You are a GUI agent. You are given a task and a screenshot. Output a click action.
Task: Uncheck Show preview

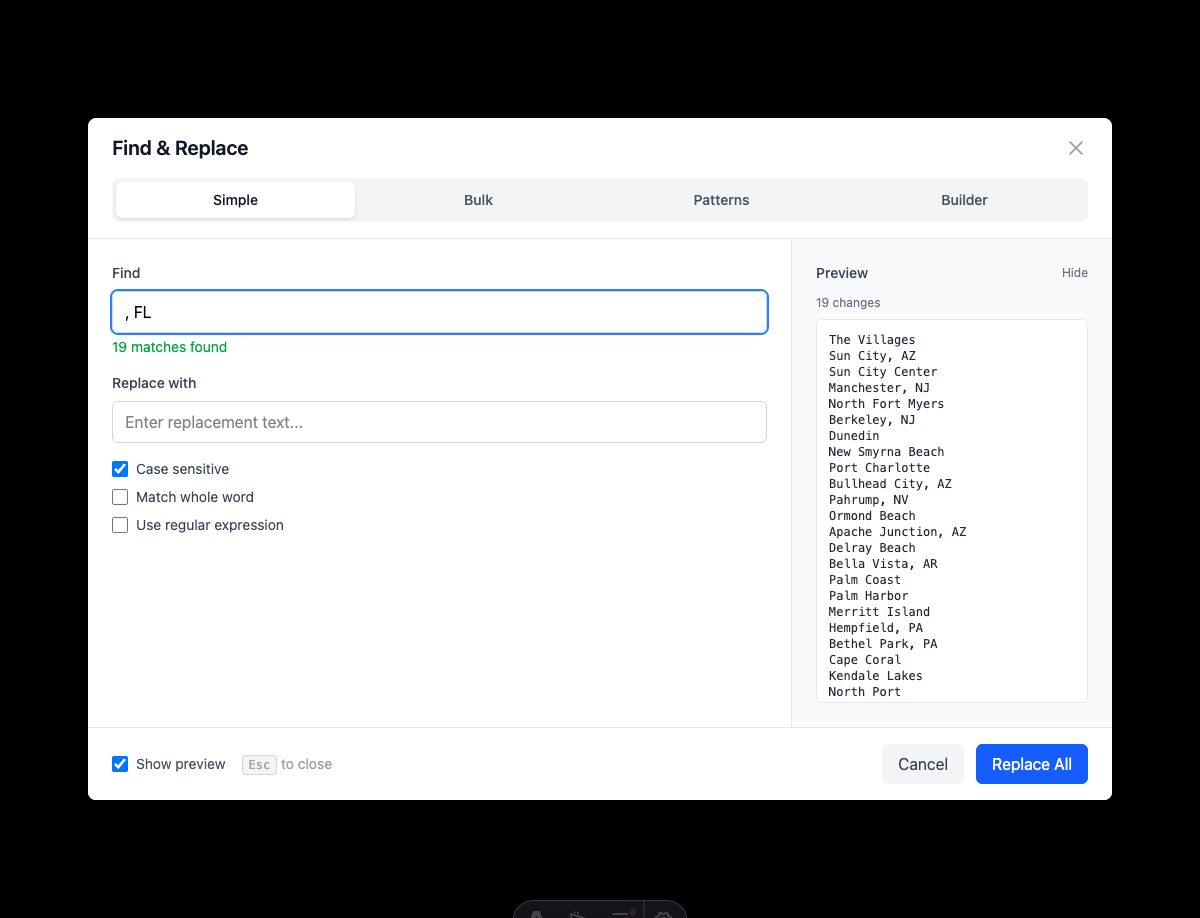click(x=120, y=764)
